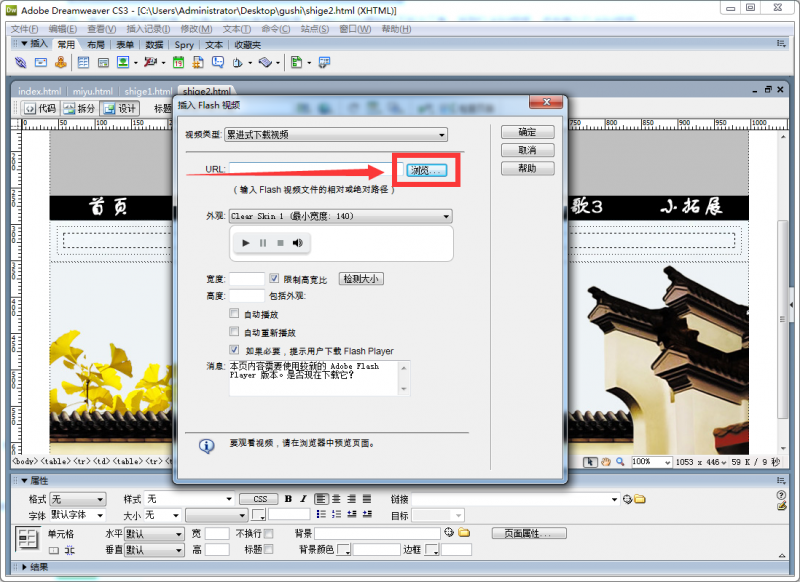Open the 文件(F) menu

coord(25,29)
